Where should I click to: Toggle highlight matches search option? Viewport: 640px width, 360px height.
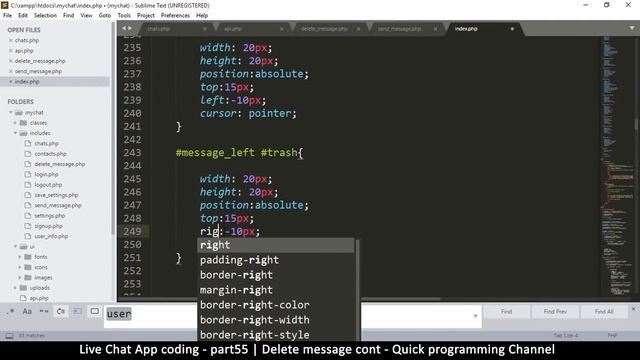[94, 311]
